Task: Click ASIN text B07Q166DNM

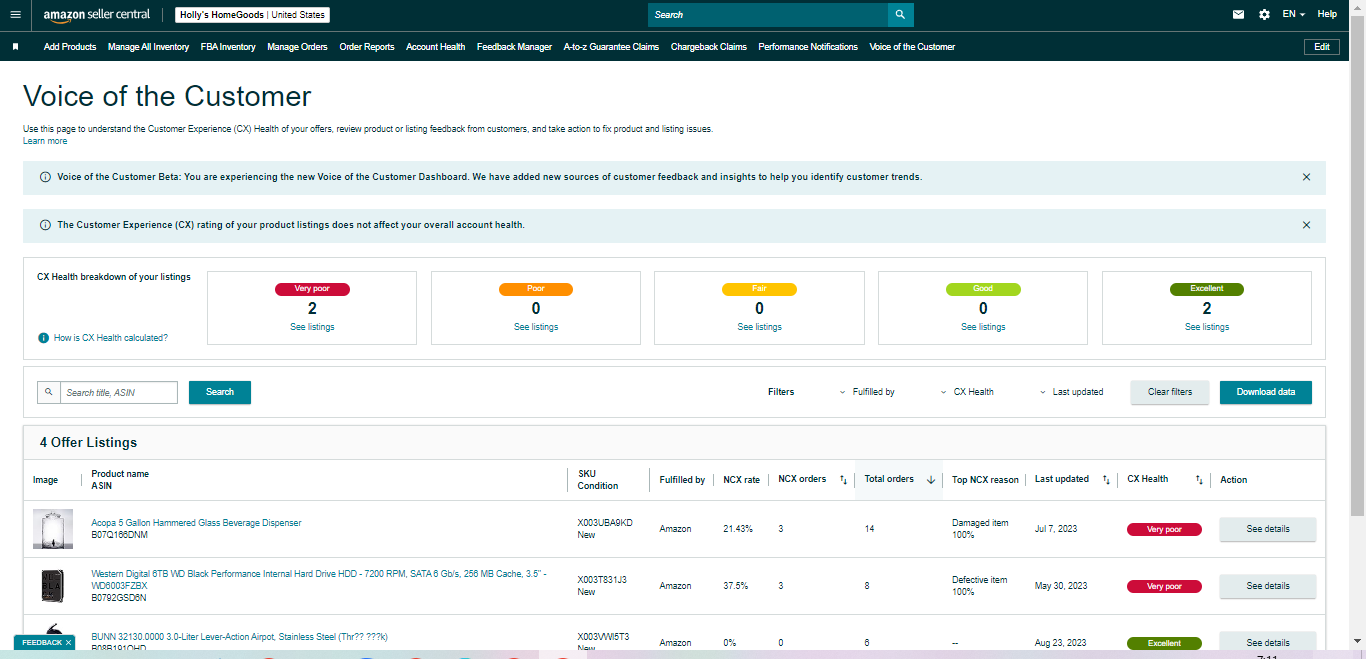Action: (120, 535)
